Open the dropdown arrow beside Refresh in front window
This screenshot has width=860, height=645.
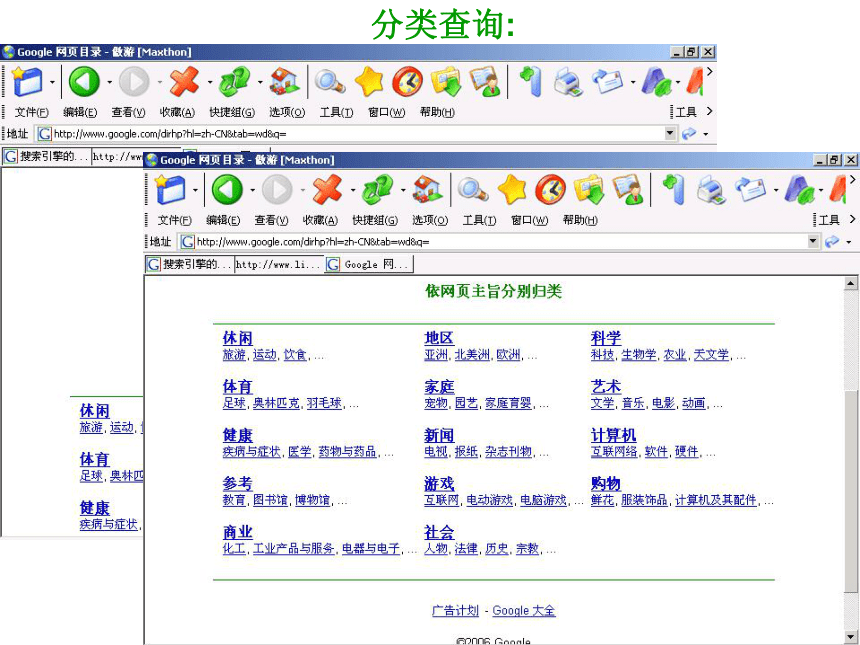point(403,190)
